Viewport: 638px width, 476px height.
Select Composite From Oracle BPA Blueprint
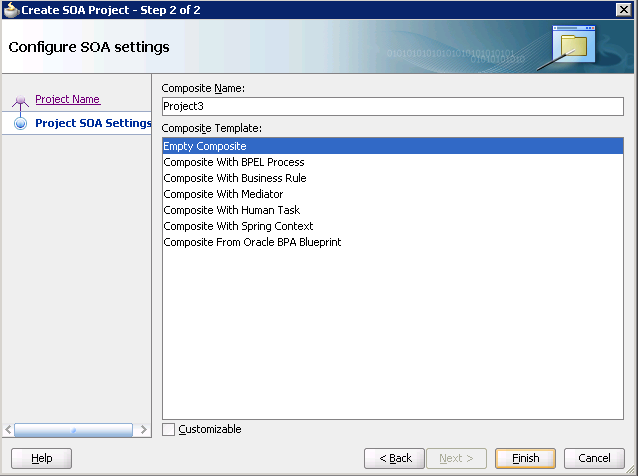tap(393, 242)
